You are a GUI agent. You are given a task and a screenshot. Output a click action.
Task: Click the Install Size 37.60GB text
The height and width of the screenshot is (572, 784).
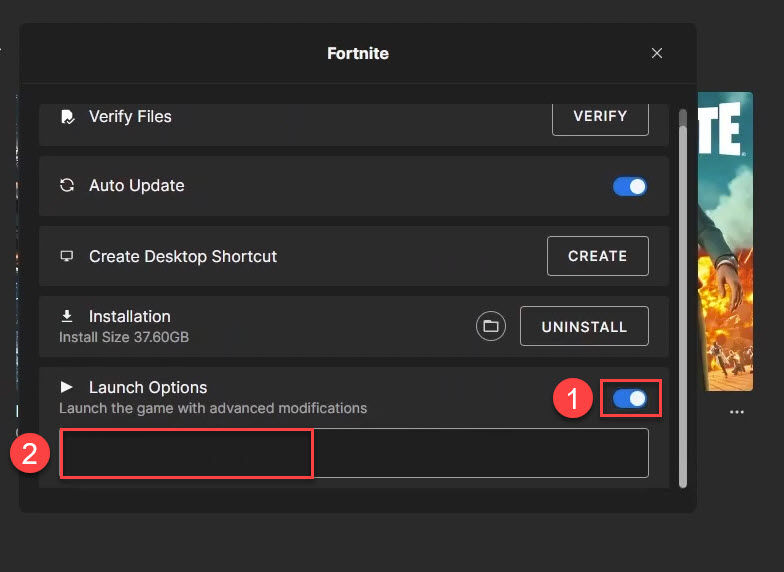(124, 337)
